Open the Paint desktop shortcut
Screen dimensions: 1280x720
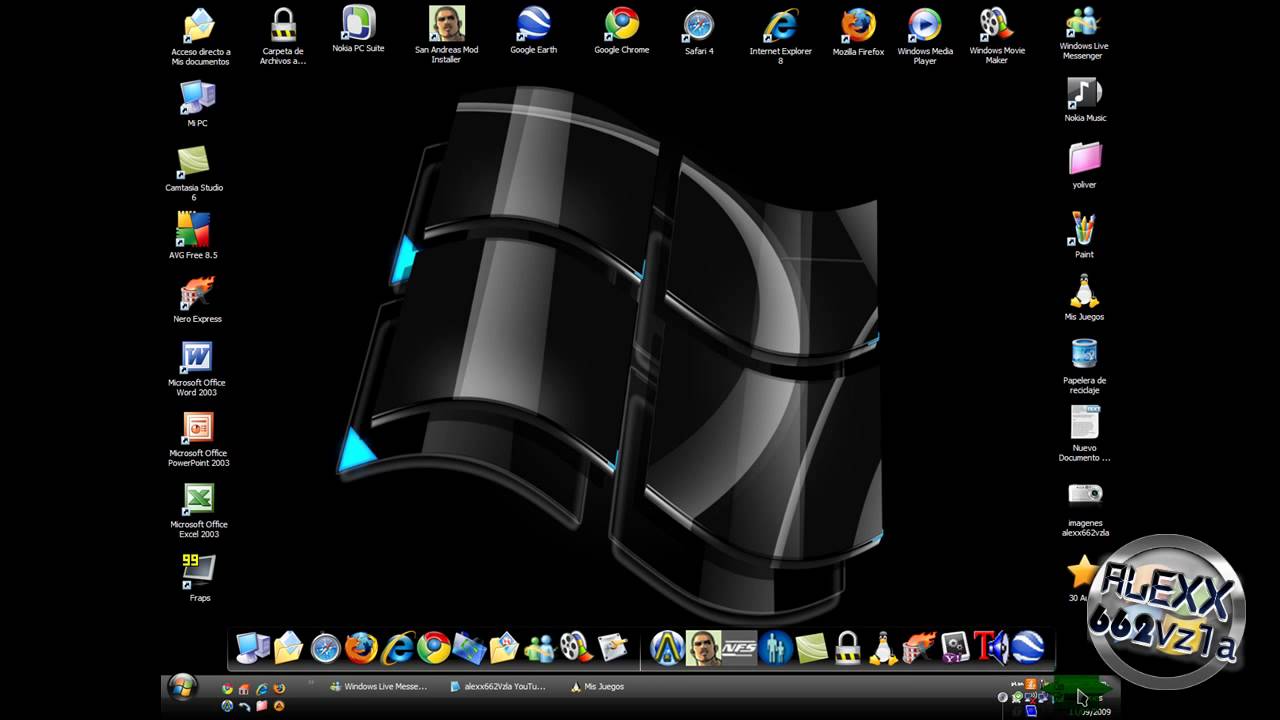(x=1084, y=235)
